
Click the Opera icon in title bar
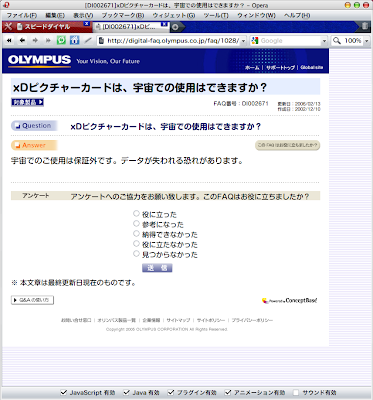pos(6,5)
